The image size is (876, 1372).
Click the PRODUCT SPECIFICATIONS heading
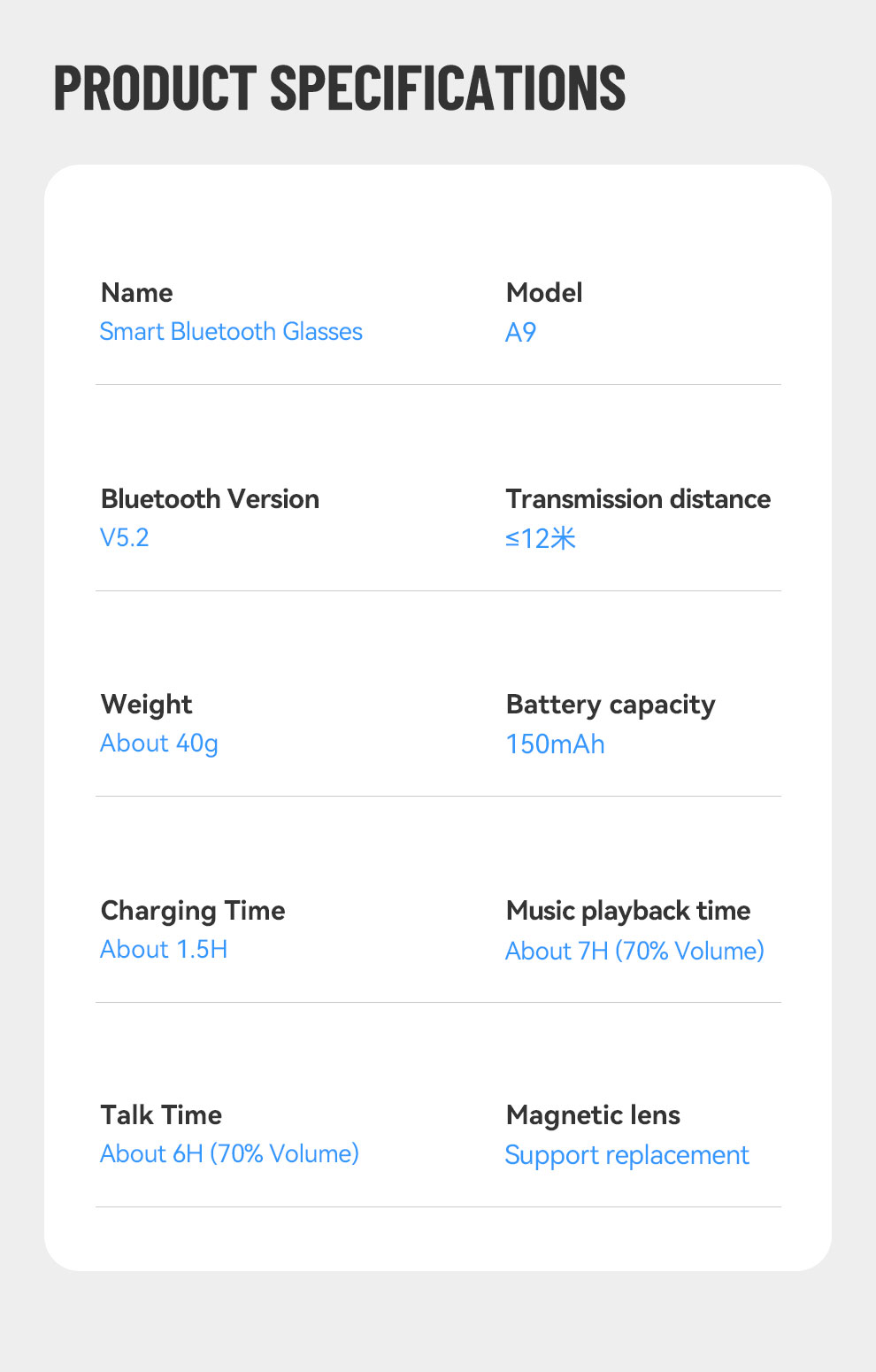(x=340, y=88)
